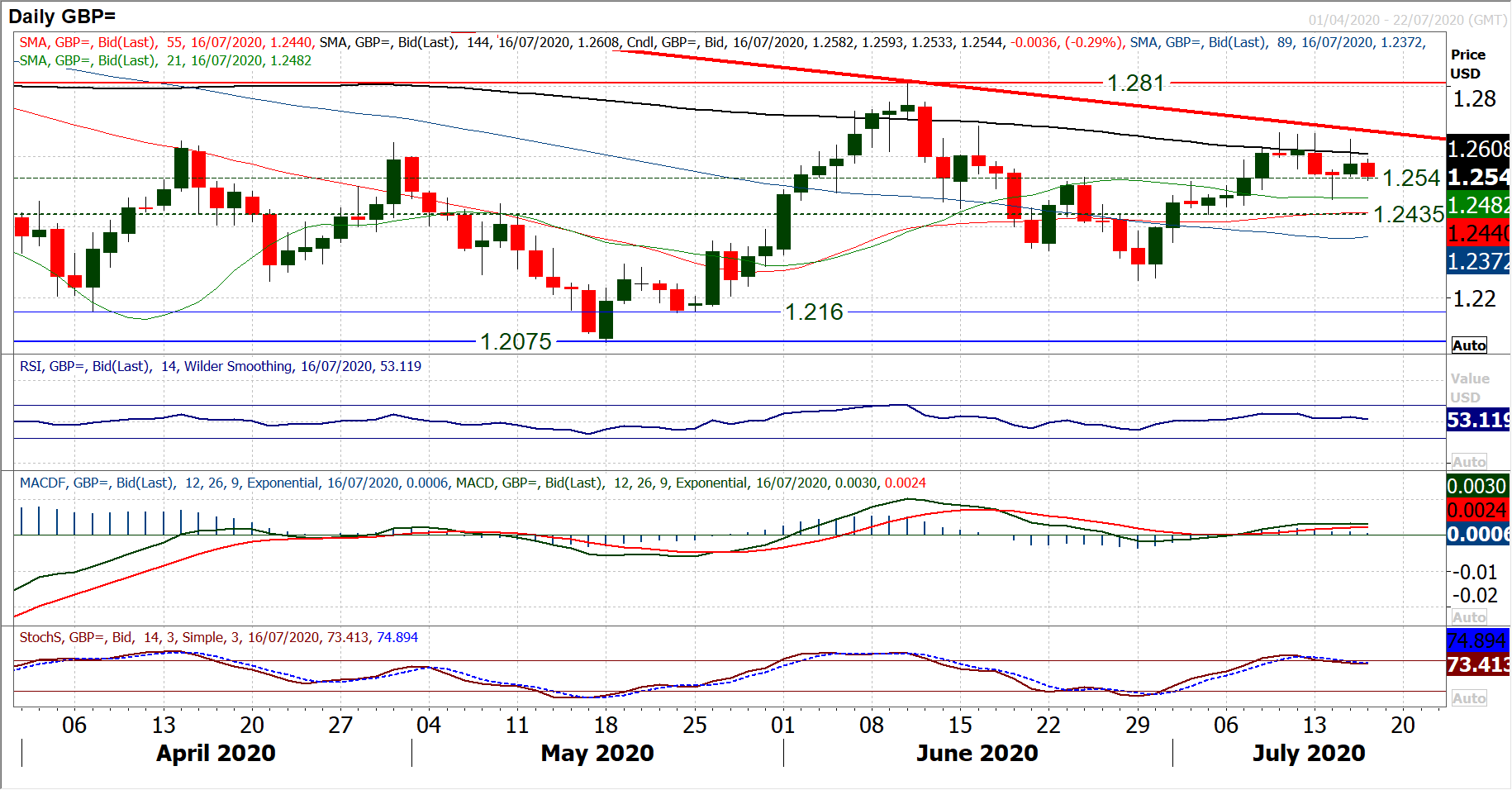
Task: Toggle Auto scaling in the MACD panel
Action: pyautogui.click(x=1468, y=617)
